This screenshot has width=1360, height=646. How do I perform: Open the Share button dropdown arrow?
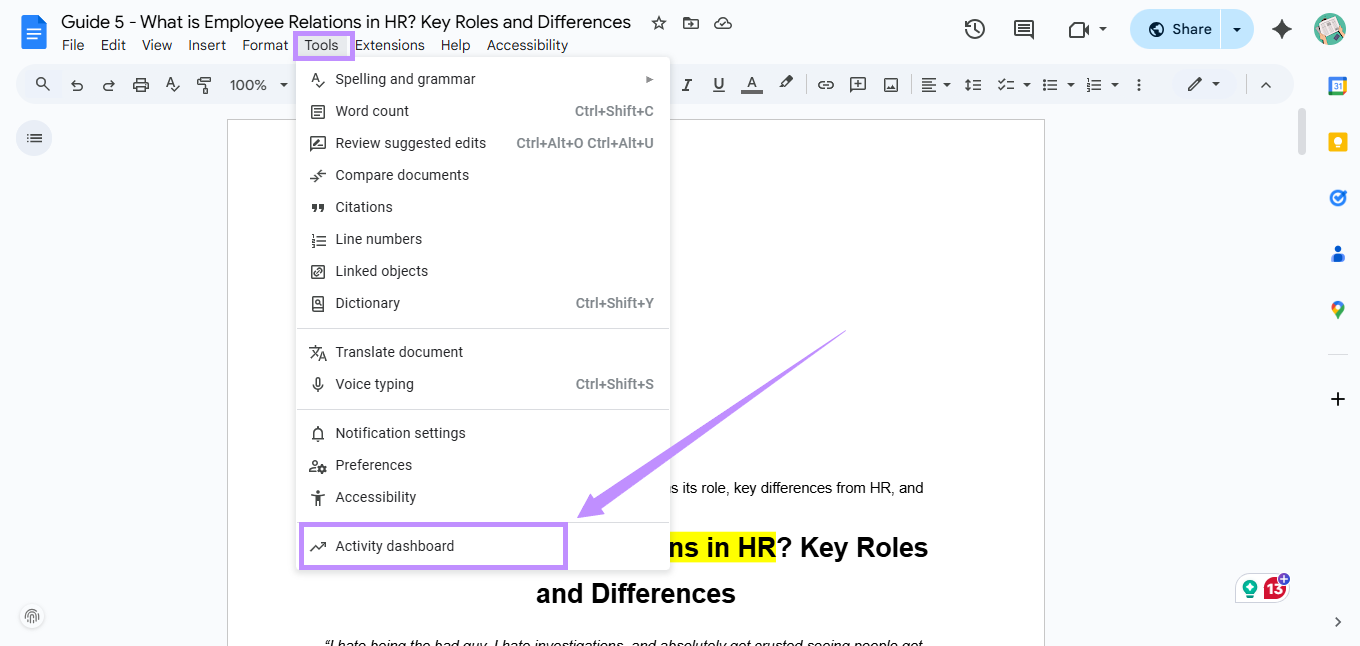coord(1237,29)
